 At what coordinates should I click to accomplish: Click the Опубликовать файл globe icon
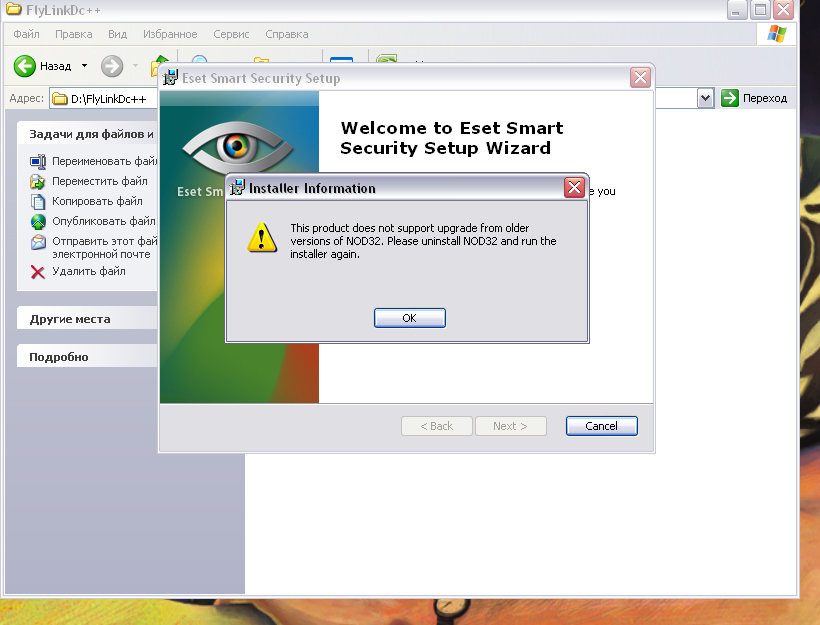pos(38,221)
